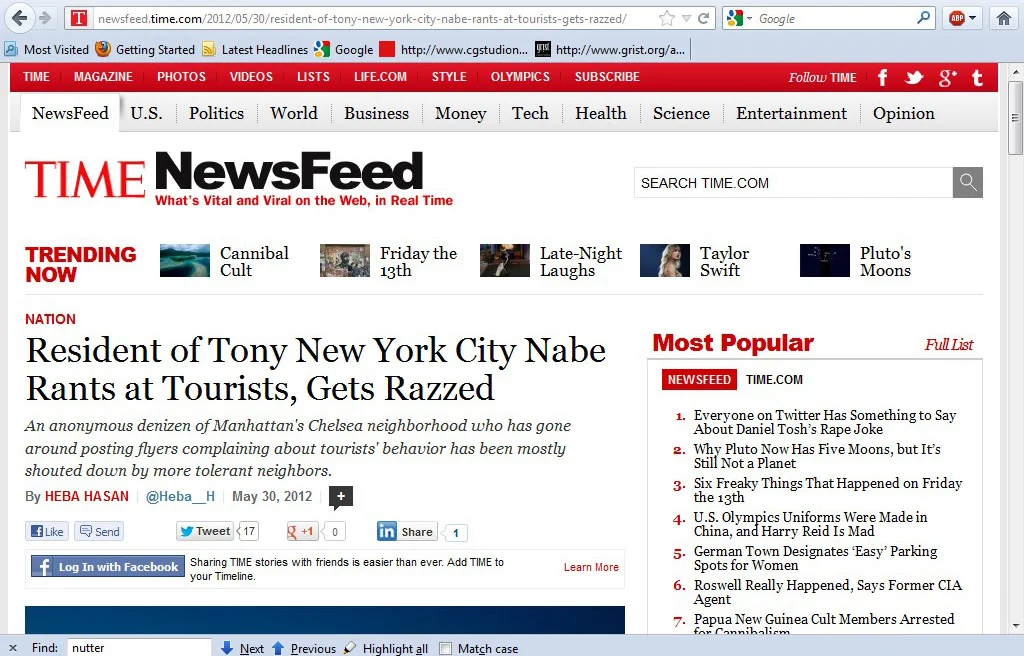The image size is (1024, 656).
Task: Open the Late-Night Laughs trending link
Action: click(x=581, y=261)
